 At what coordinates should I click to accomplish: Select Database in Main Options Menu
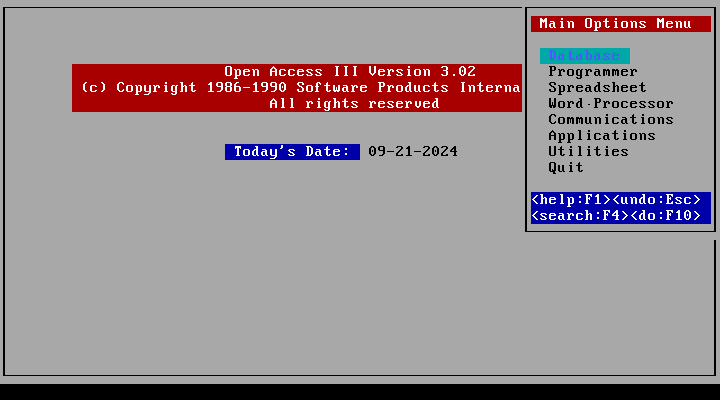coord(585,56)
